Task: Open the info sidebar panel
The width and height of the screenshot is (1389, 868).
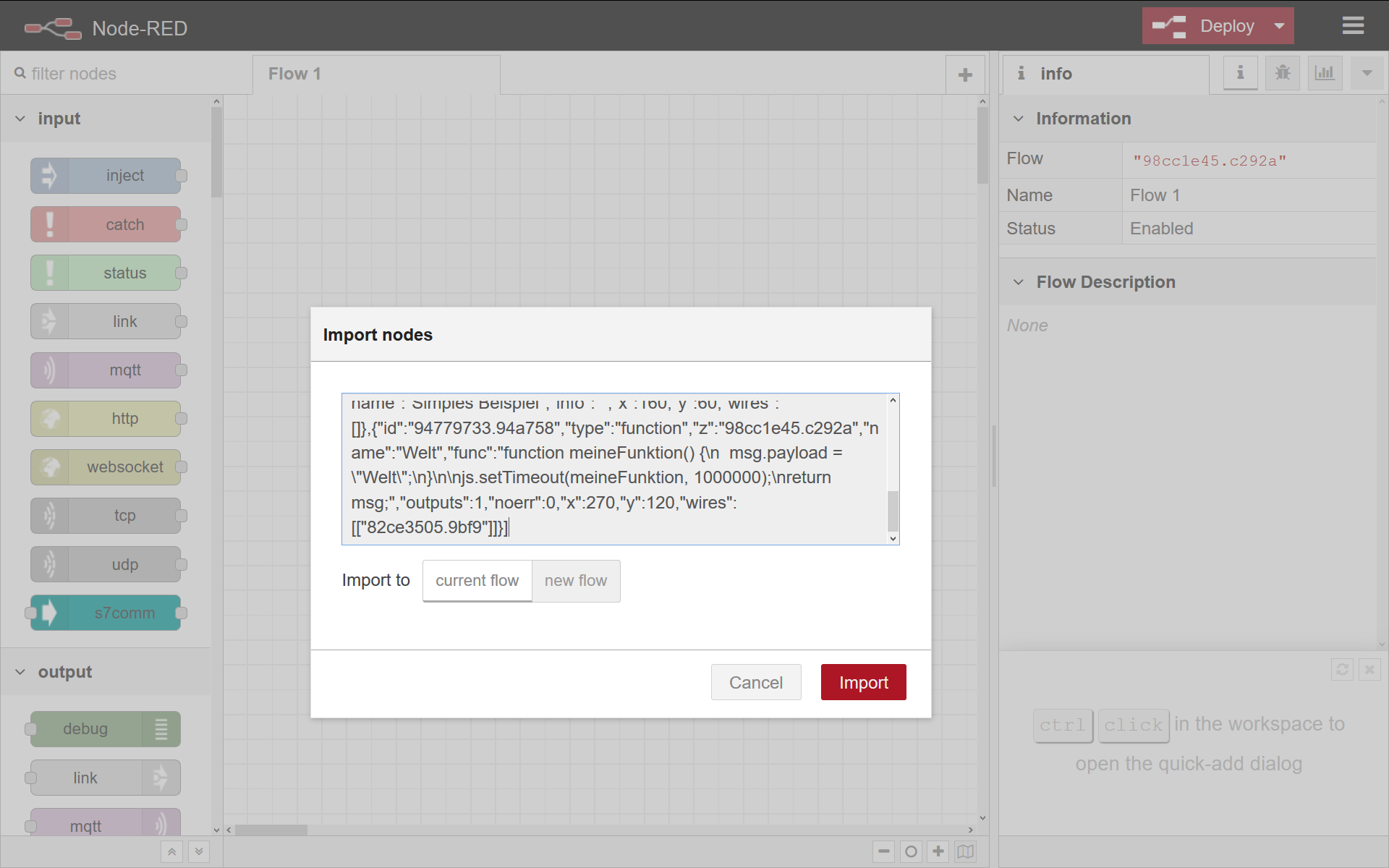Action: [1239, 72]
